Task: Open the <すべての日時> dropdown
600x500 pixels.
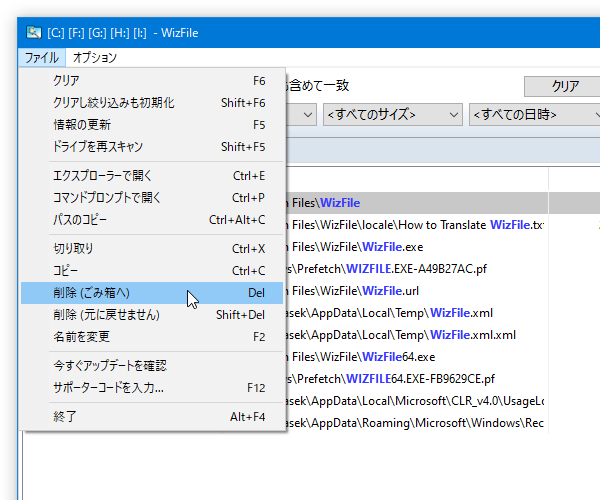Action: click(535, 114)
